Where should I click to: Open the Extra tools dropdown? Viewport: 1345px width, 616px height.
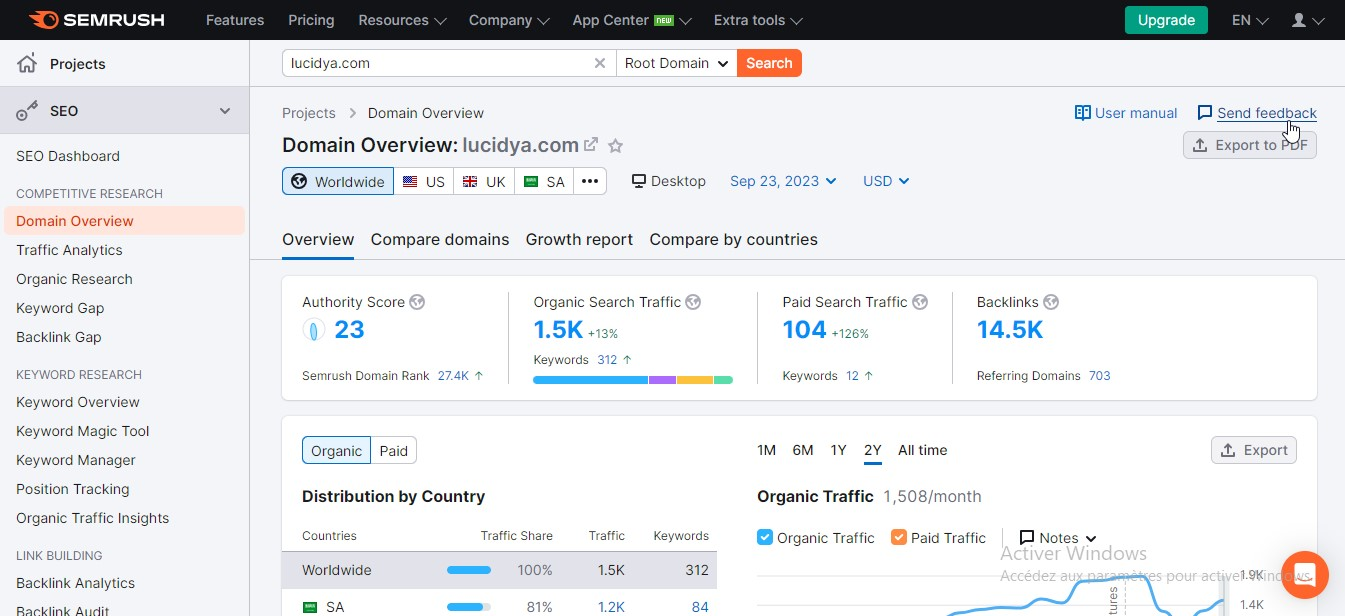(x=758, y=20)
